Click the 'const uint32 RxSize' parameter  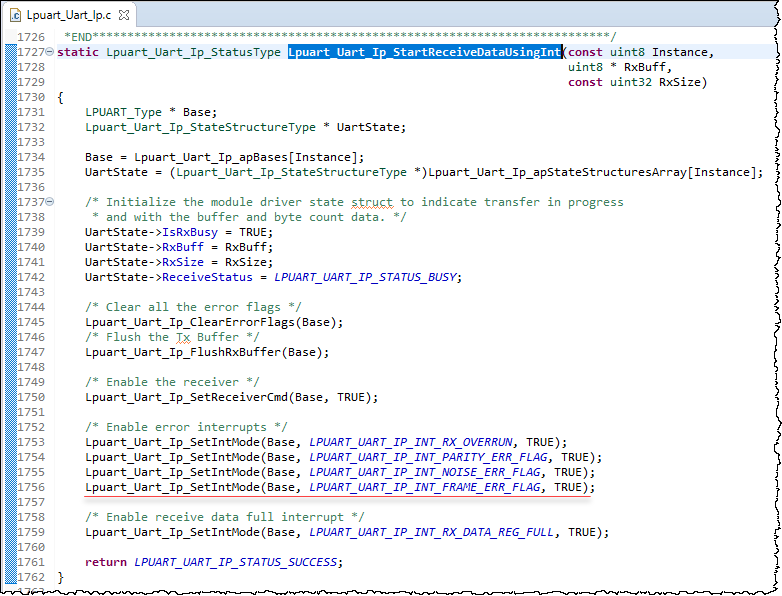pyautogui.click(x=634, y=82)
